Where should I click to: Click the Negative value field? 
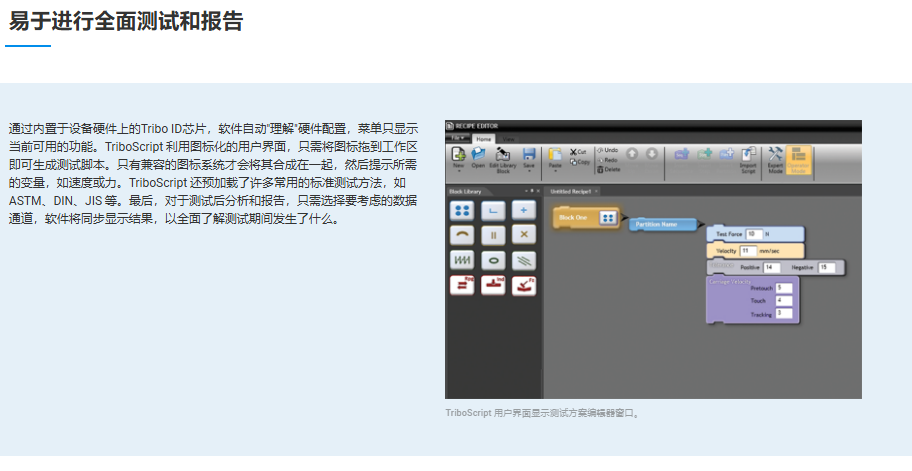[826, 267]
